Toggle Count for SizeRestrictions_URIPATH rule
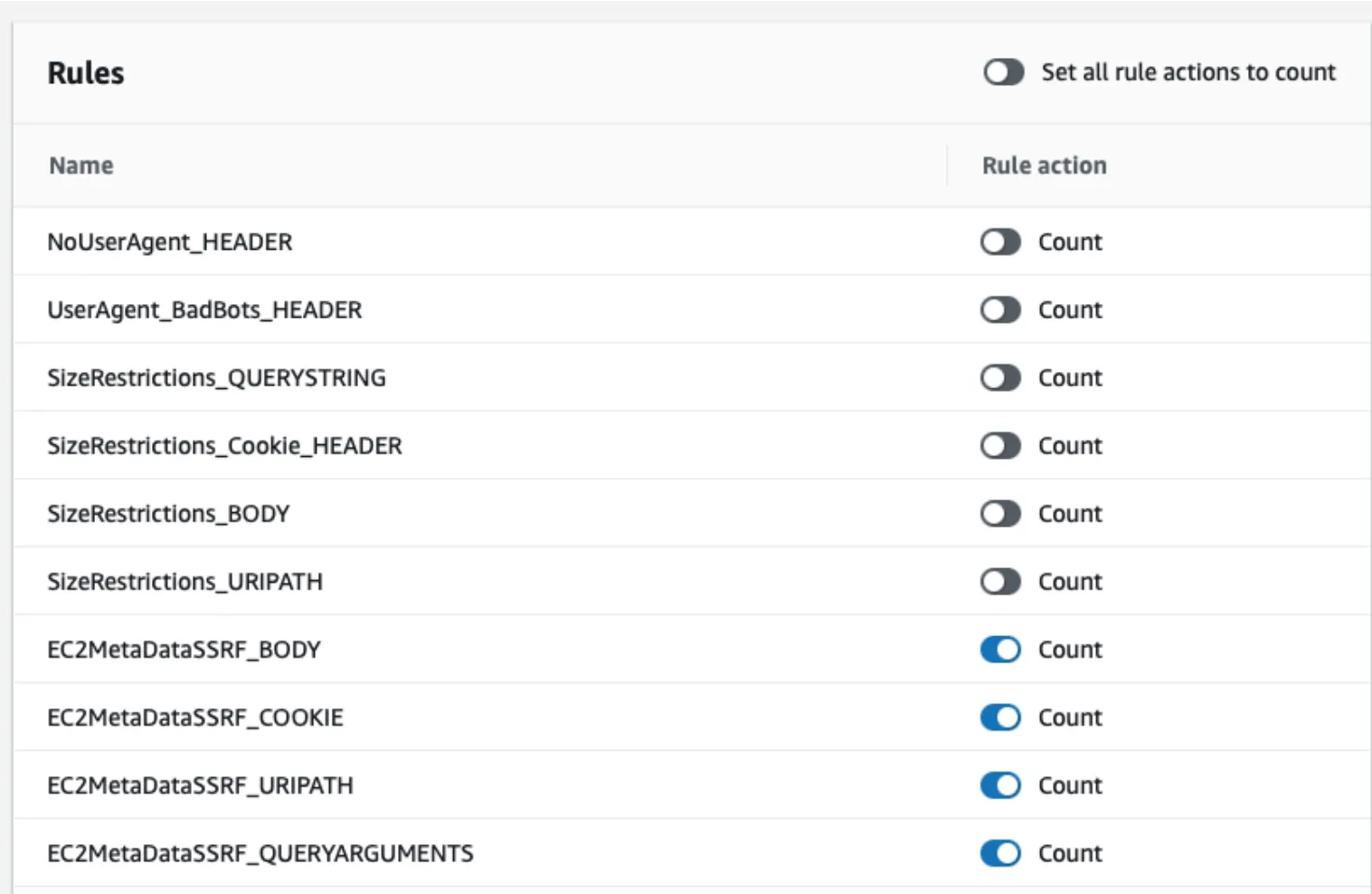 click(999, 581)
